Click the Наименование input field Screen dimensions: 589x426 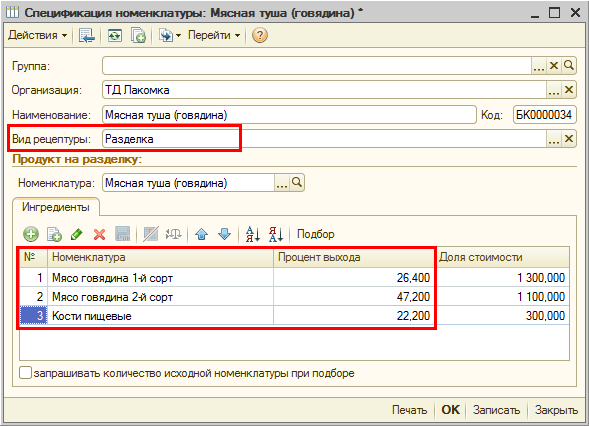289,115
